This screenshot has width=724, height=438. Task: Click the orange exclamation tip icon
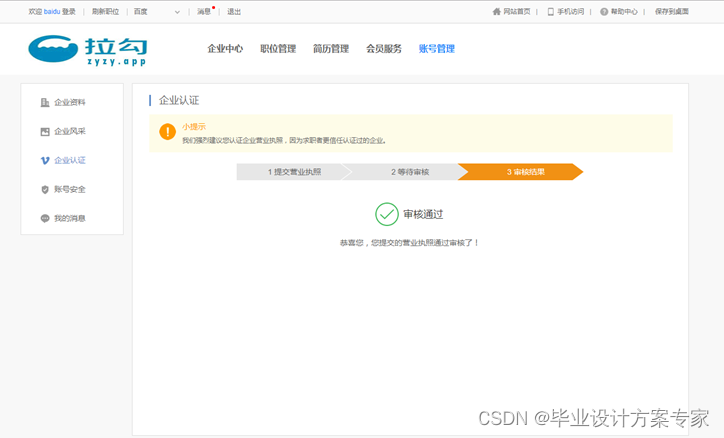pos(167,132)
